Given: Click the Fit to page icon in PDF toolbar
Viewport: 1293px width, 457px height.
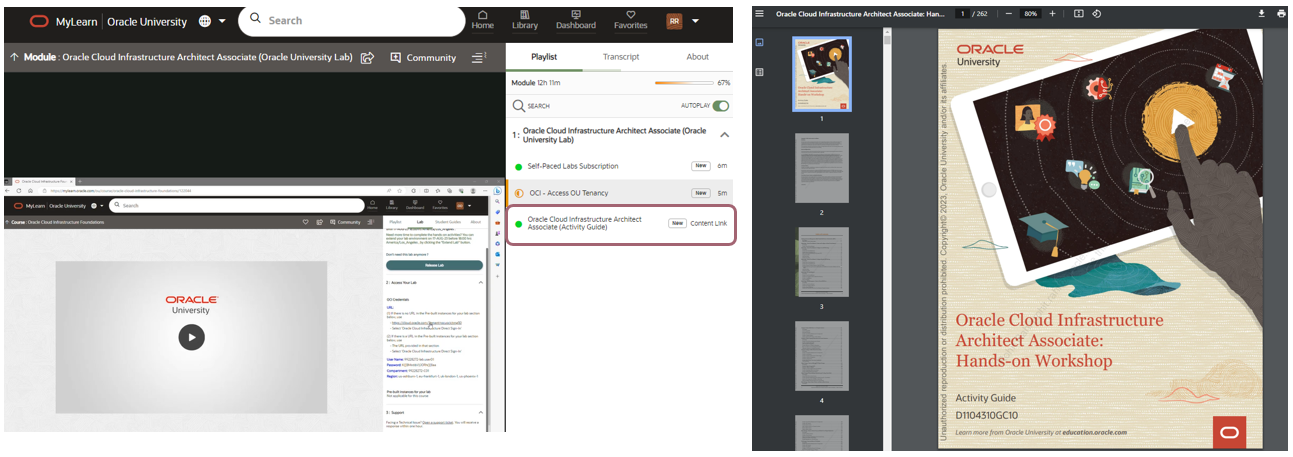Looking at the screenshot, I should pos(1079,13).
